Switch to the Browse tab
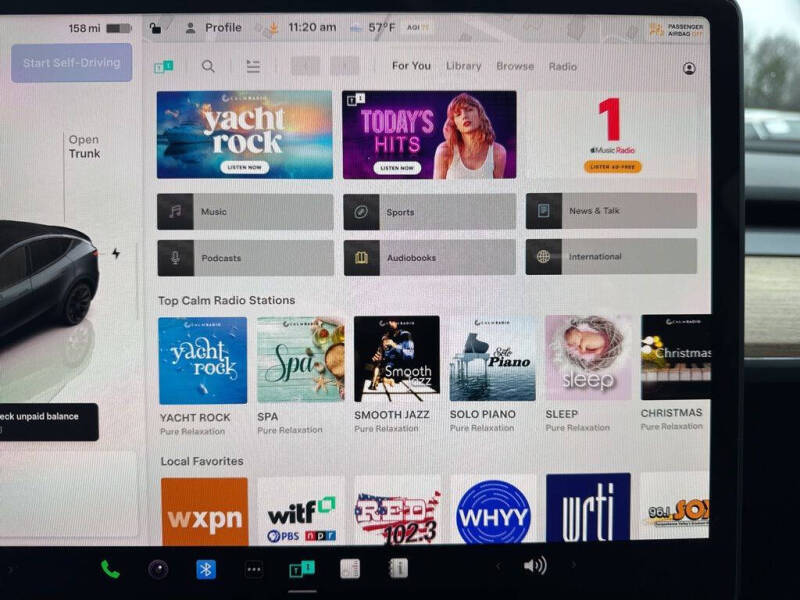This screenshot has width=800, height=600. (515, 66)
